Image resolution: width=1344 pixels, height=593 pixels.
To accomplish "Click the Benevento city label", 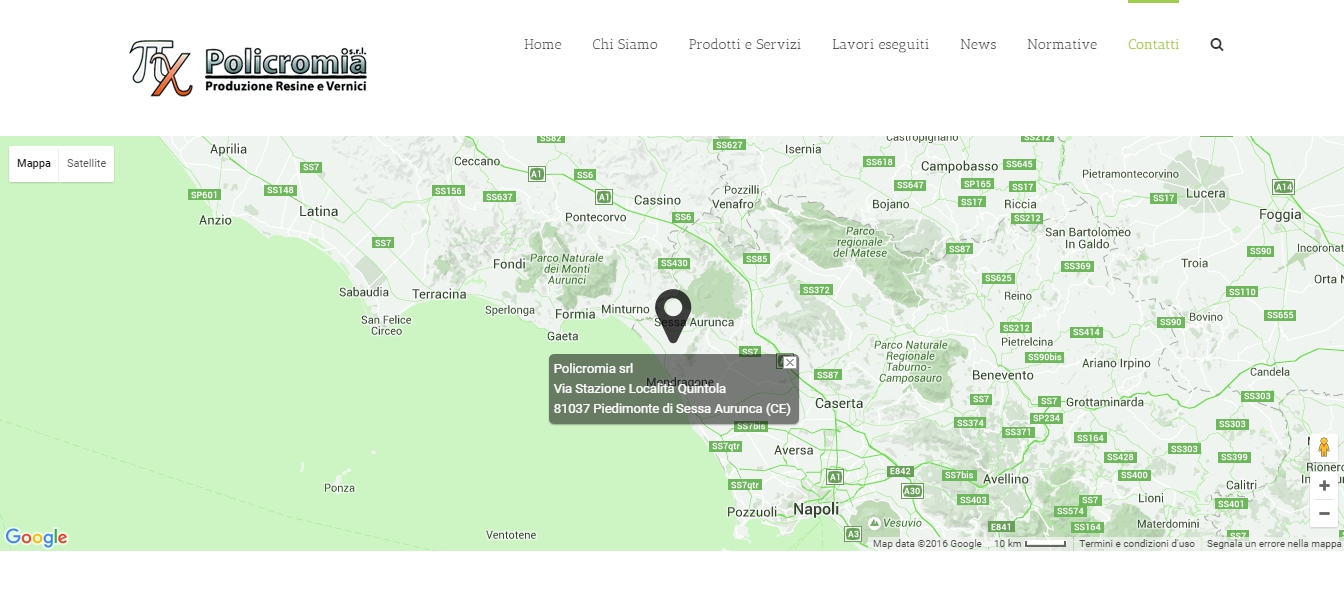I will point(1003,375).
